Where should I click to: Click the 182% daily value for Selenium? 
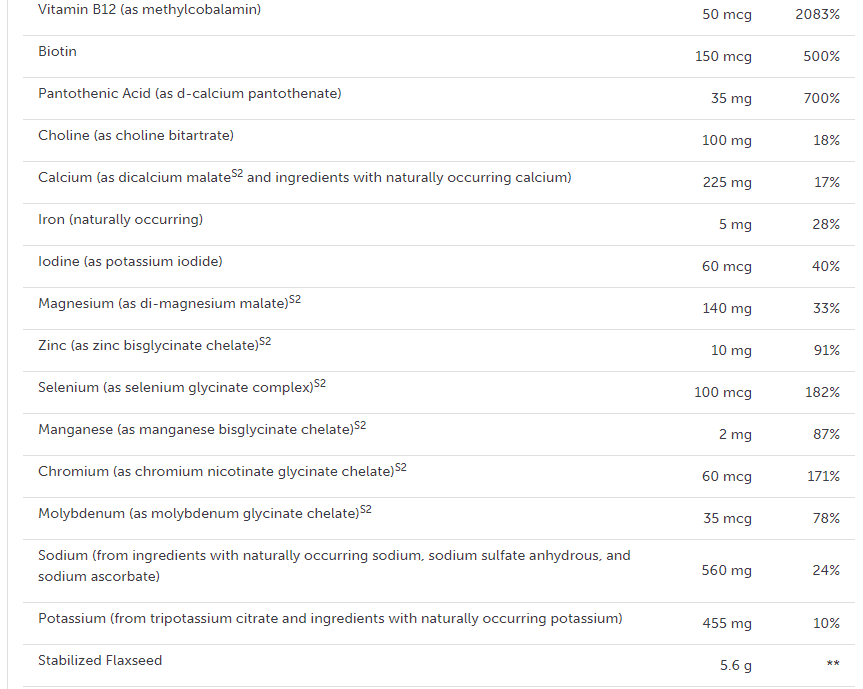click(822, 393)
